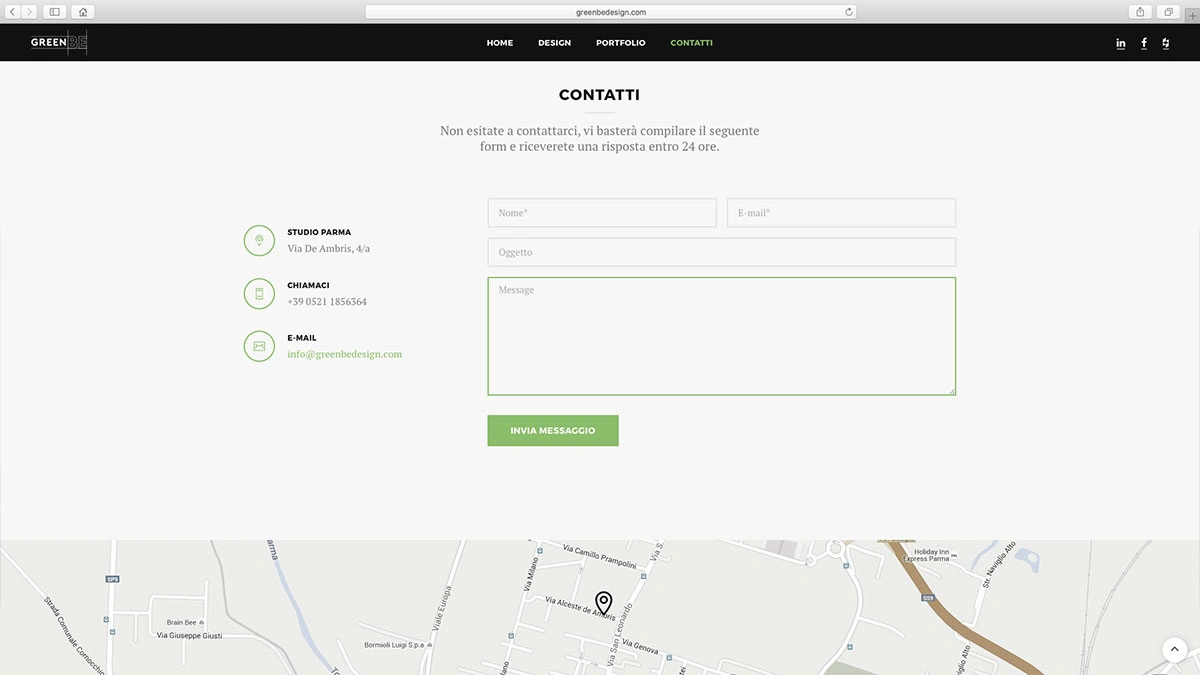Click the CHIAMACI heading

pos(308,285)
